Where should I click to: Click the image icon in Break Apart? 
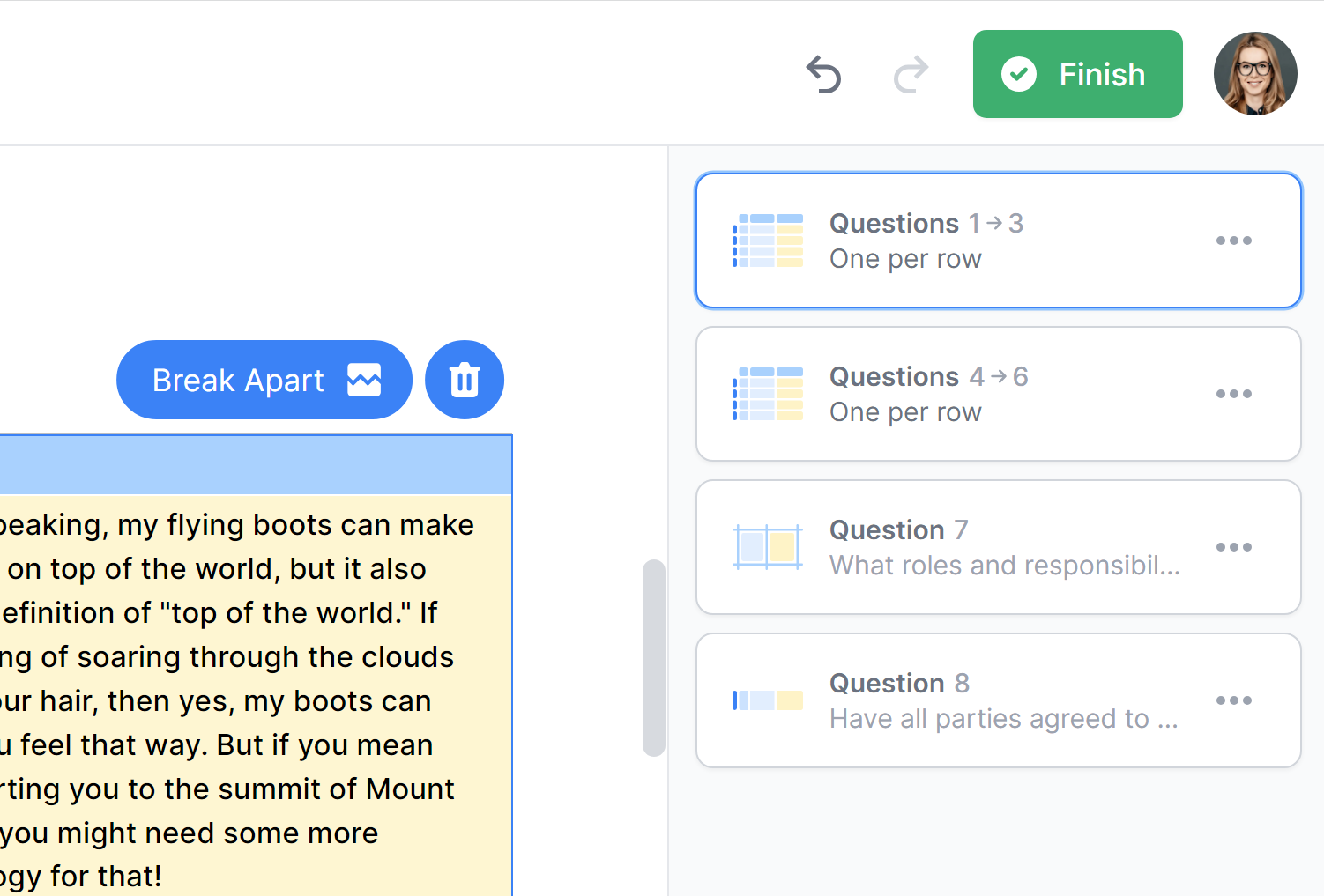(x=364, y=380)
